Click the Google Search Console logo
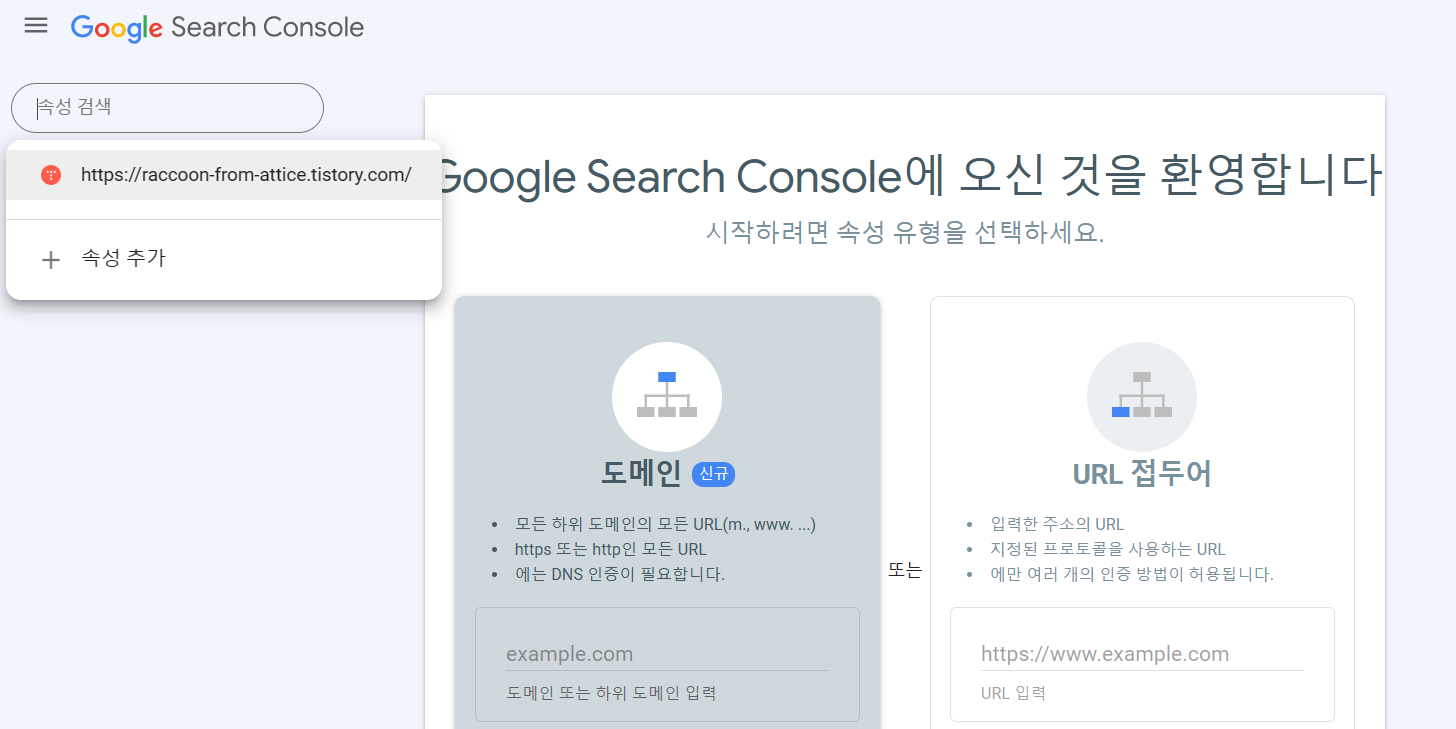The image size is (1456, 729). pos(217,27)
